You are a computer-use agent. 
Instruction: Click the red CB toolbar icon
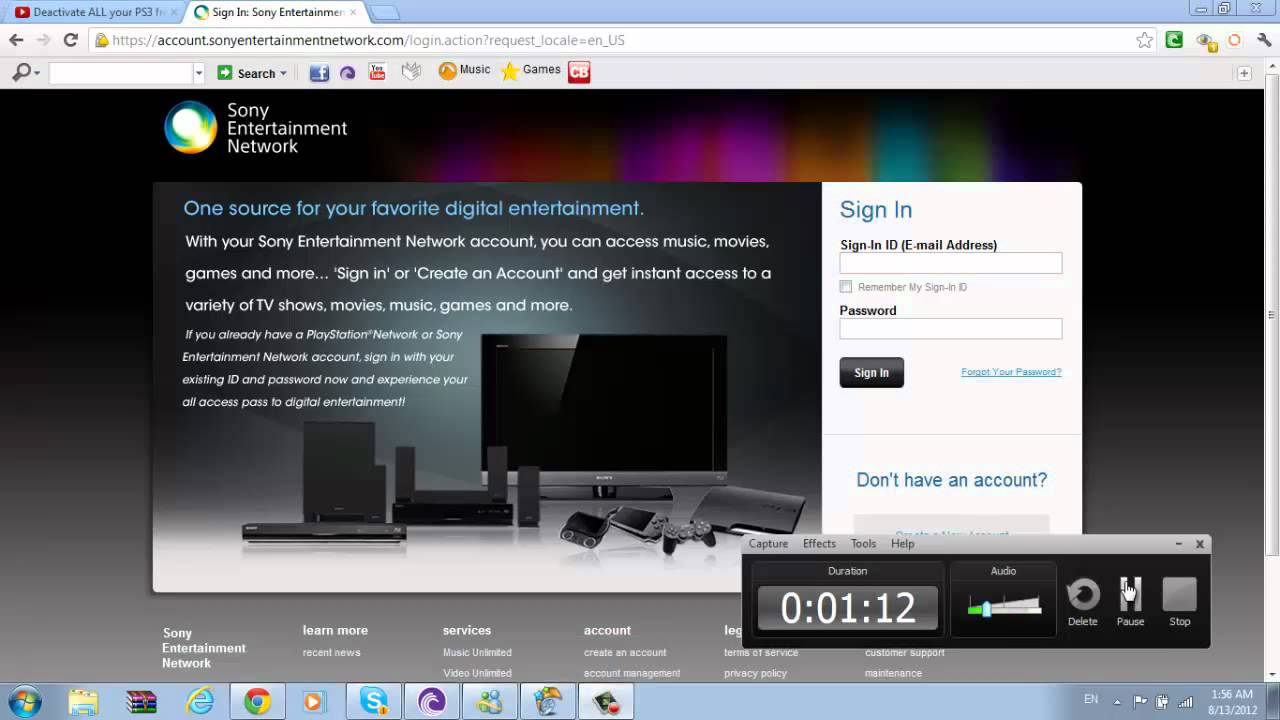[x=579, y=71]
